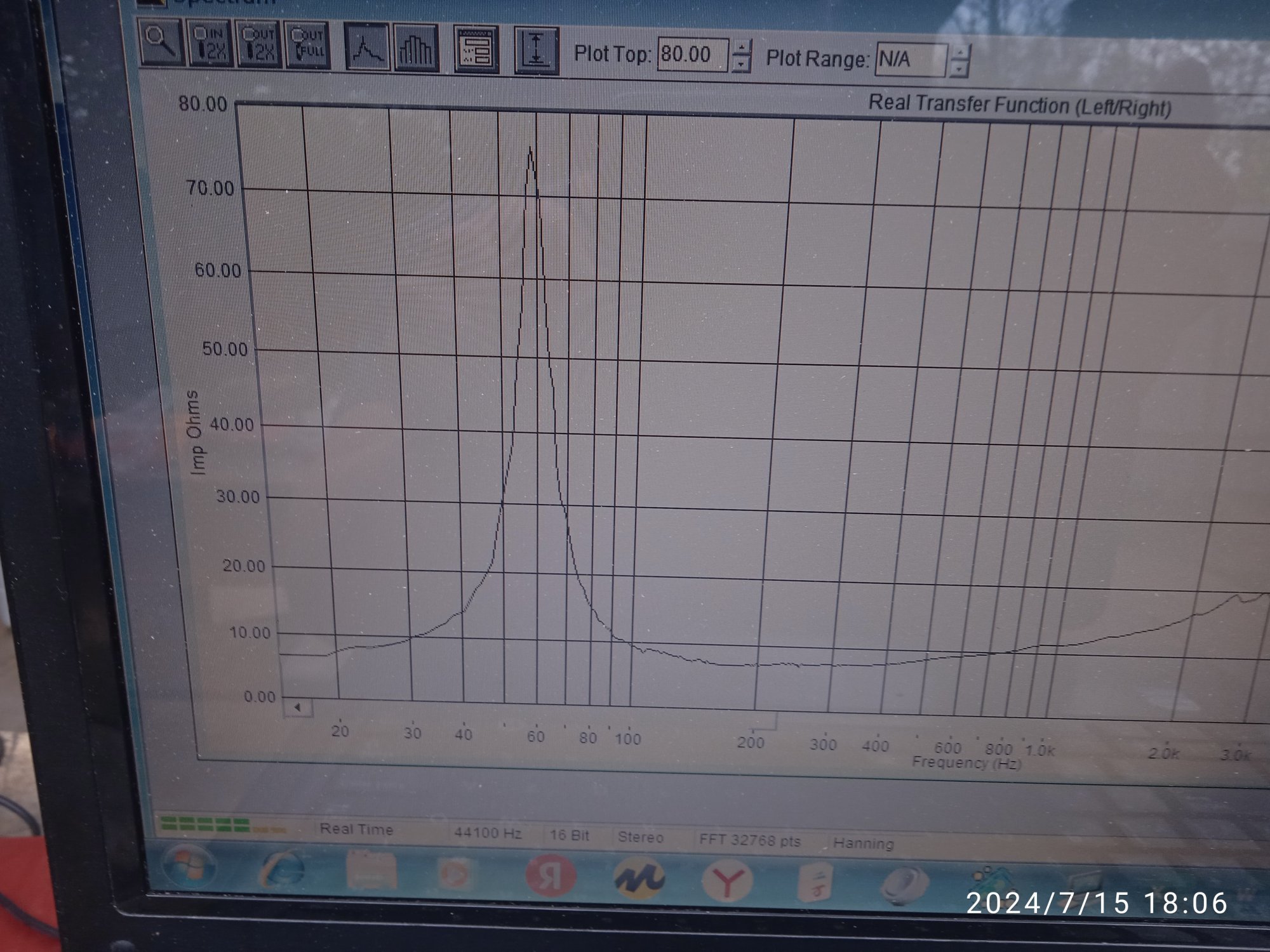Click the 'Imp Ohms' axis label
This screenshot has height=952, width=1270.
click(x=197, y=433)
